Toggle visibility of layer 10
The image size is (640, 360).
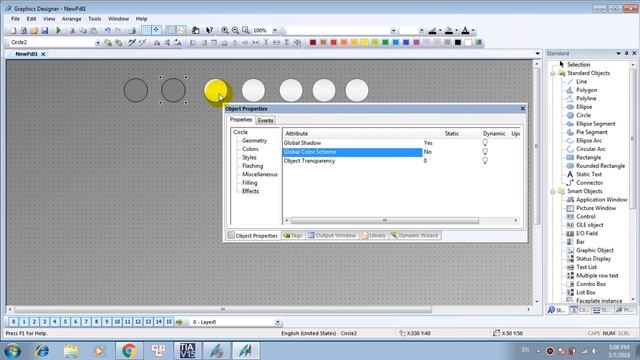117,322
